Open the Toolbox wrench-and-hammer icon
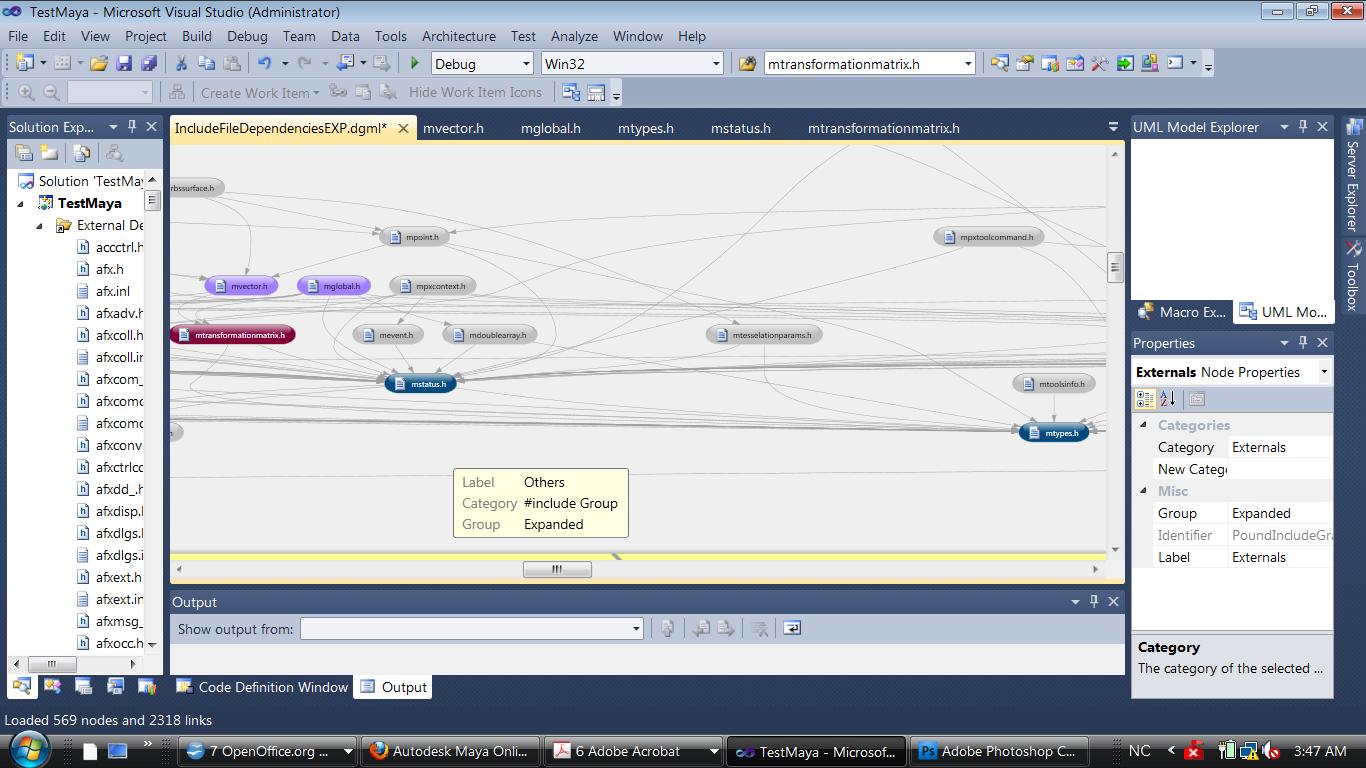Viewport: 1366px width, 768px height. 1099,63
